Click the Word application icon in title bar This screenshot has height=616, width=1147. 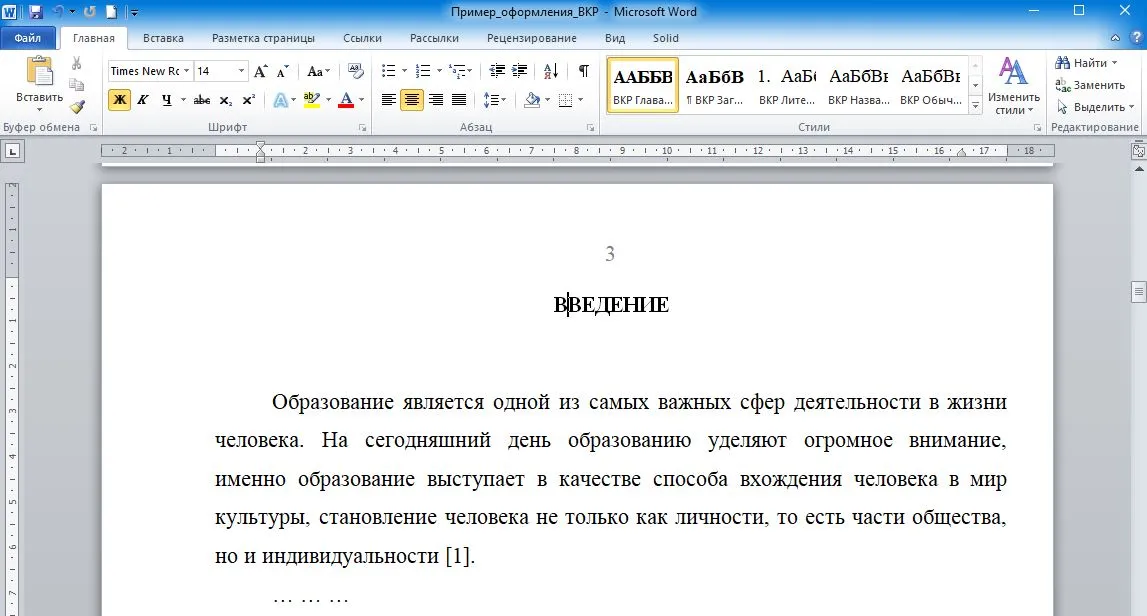point(10,12)
